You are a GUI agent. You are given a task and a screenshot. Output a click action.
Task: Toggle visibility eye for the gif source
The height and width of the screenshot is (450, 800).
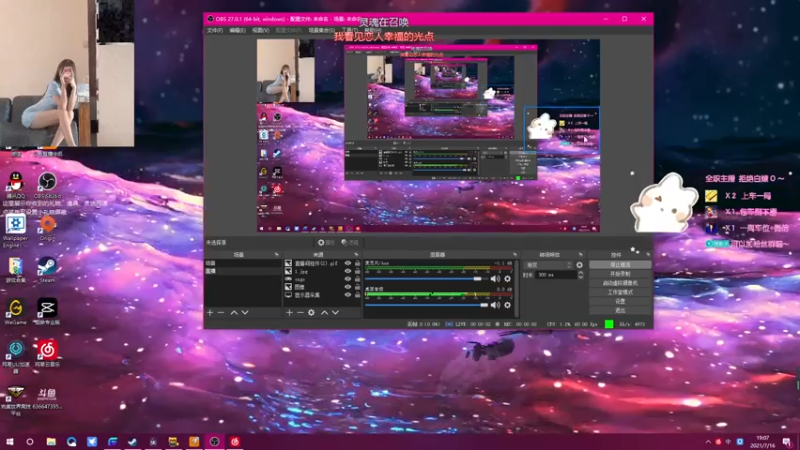(348, 263)
